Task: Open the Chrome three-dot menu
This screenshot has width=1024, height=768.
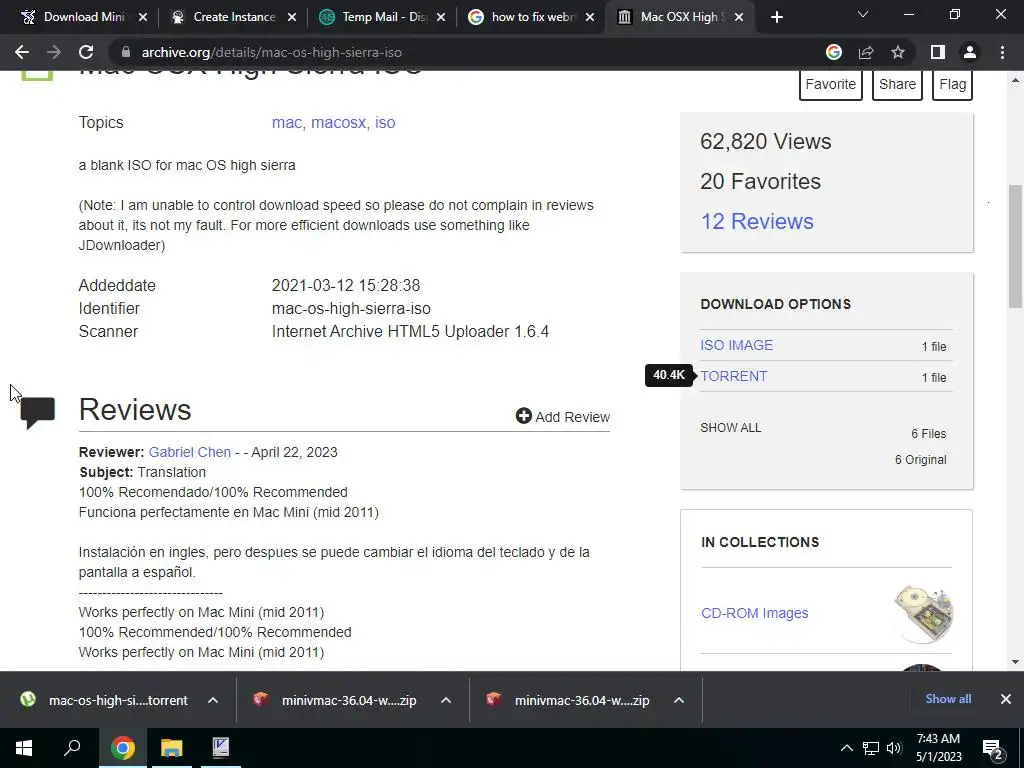Action: click(1002, 52)
